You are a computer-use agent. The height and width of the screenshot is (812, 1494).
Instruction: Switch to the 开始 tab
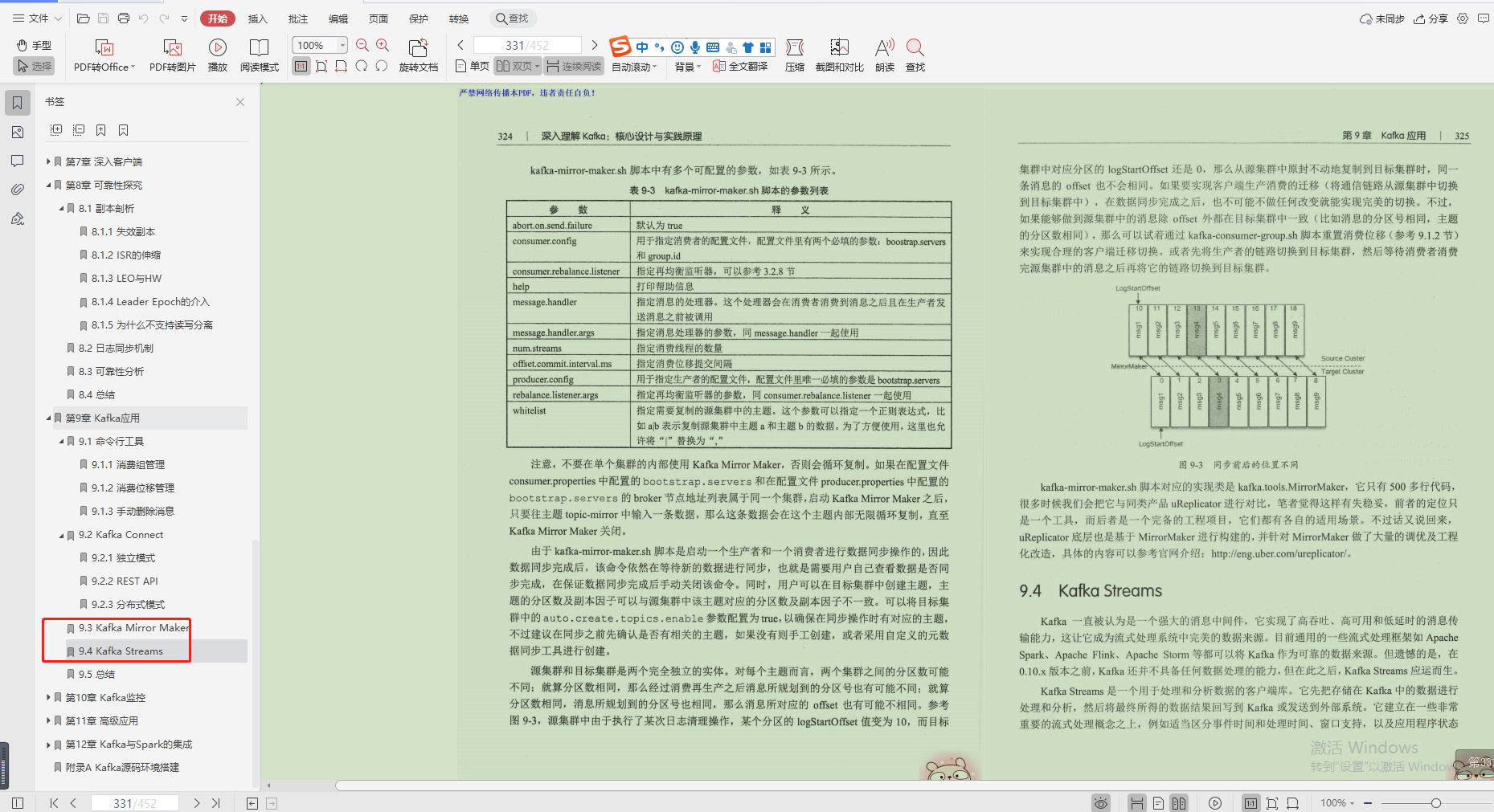[218, 18]
